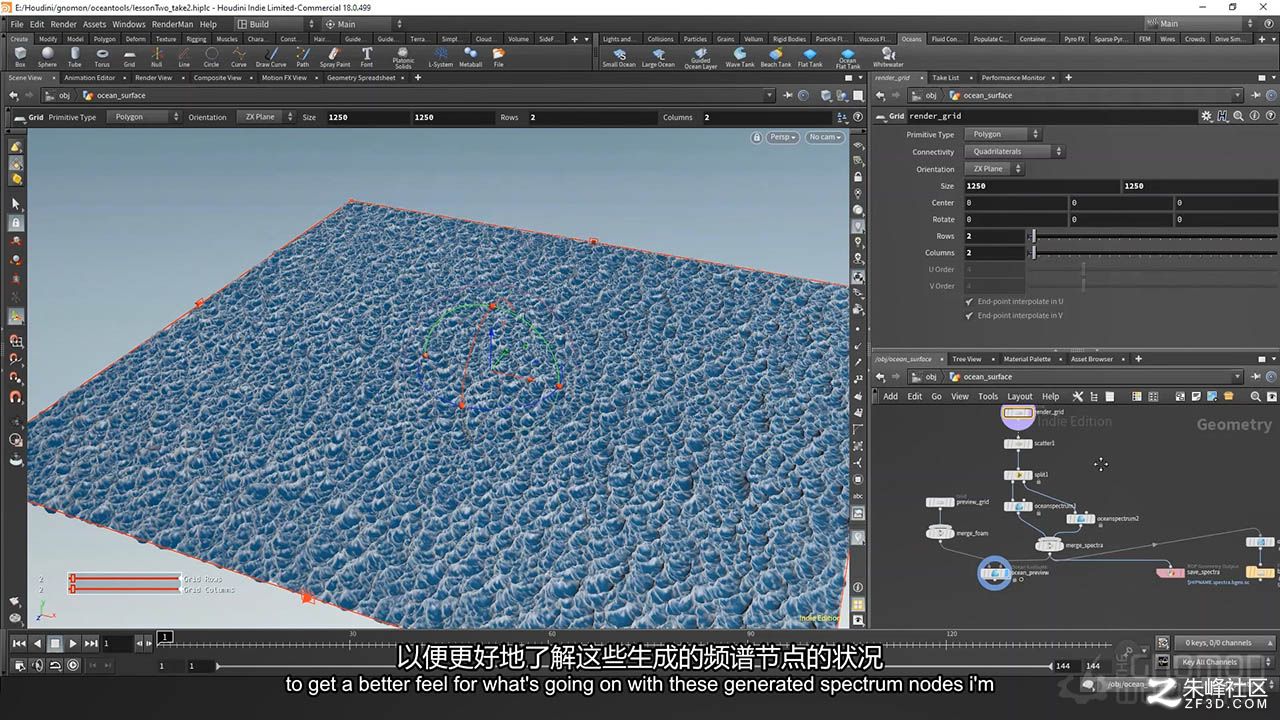
Task: Open the network editor Layout menu
Action: click(1019, 396)
